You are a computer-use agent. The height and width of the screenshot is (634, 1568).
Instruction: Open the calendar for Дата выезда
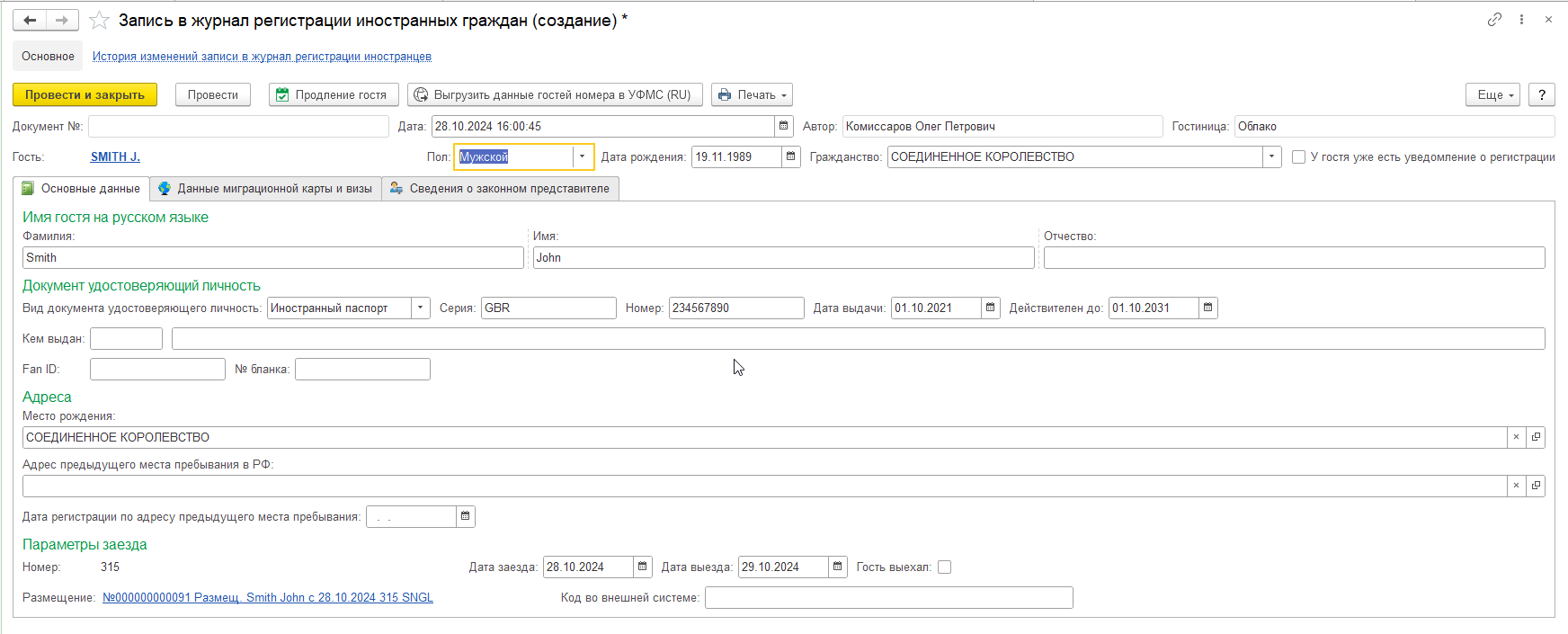coord(837,567)
